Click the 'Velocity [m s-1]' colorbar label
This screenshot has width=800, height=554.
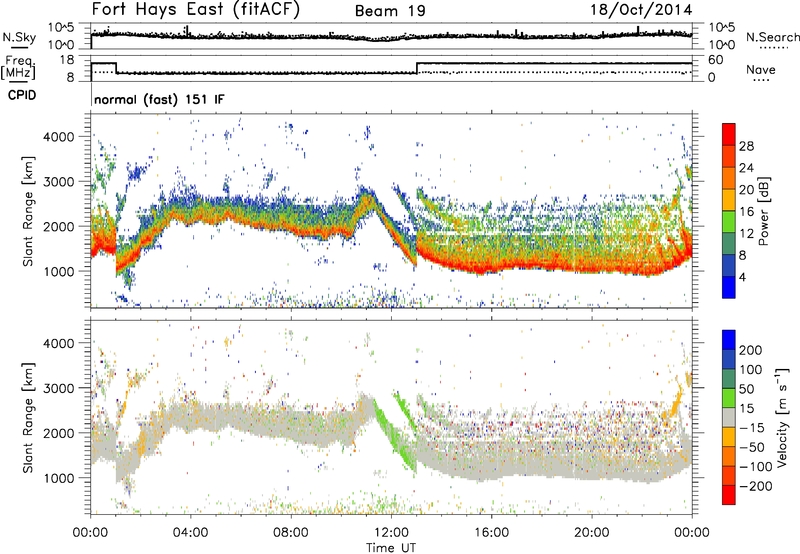[782, 417]
